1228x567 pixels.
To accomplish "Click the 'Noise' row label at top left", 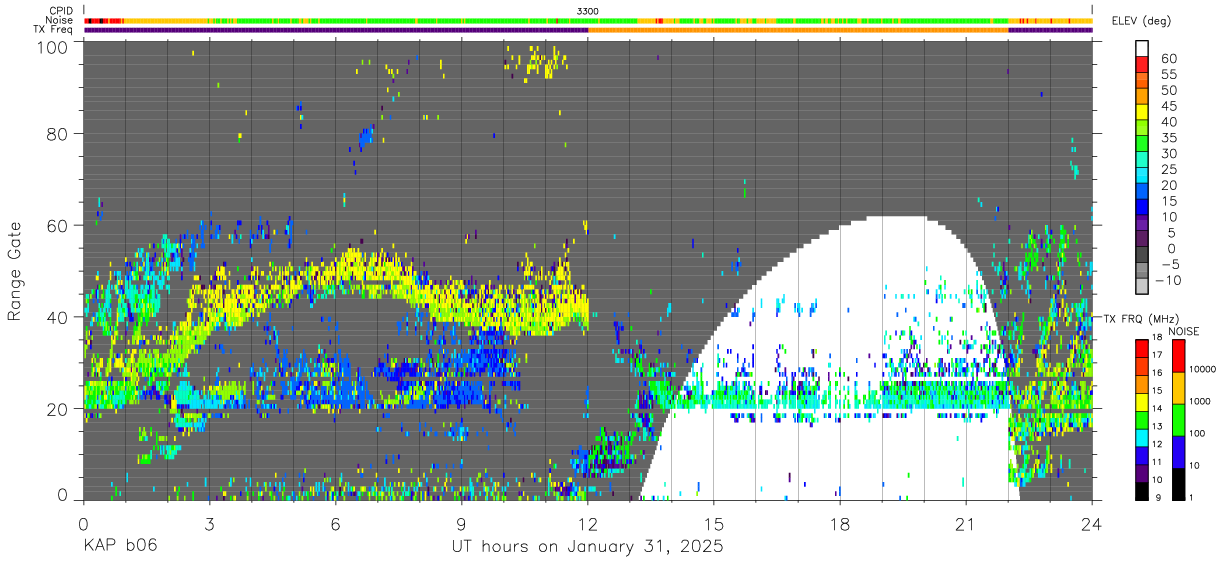I will coord(60,20).
